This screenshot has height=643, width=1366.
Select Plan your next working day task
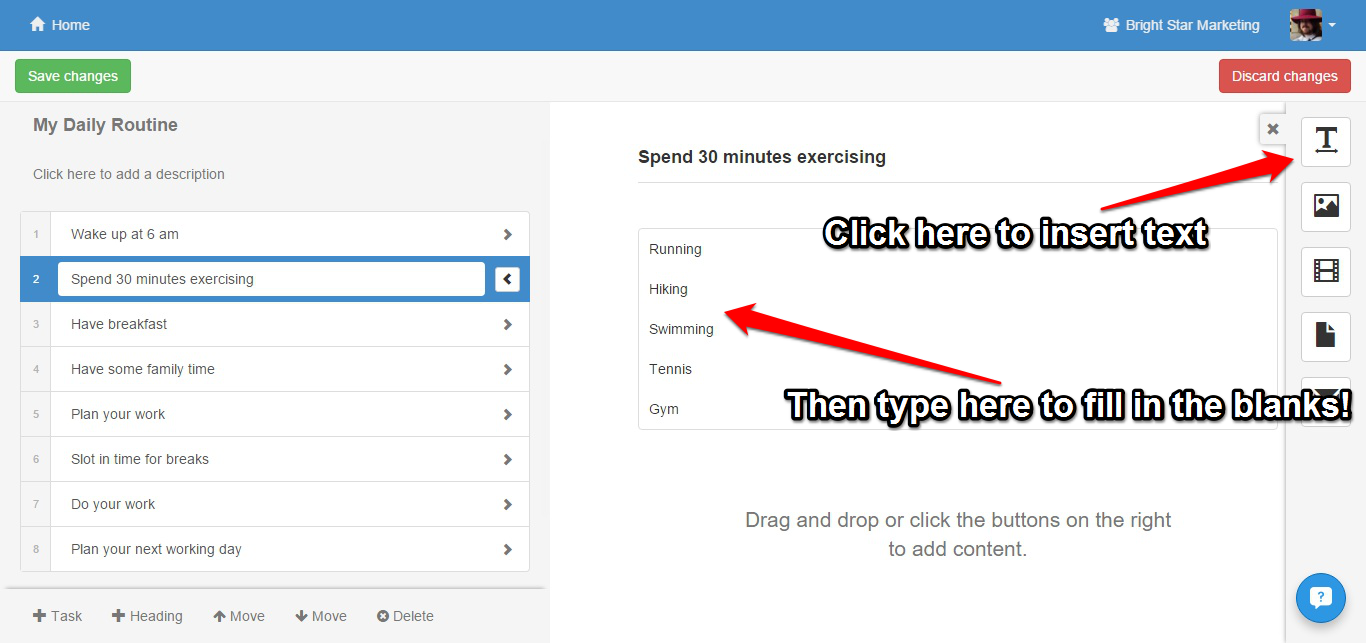point(275,549)
